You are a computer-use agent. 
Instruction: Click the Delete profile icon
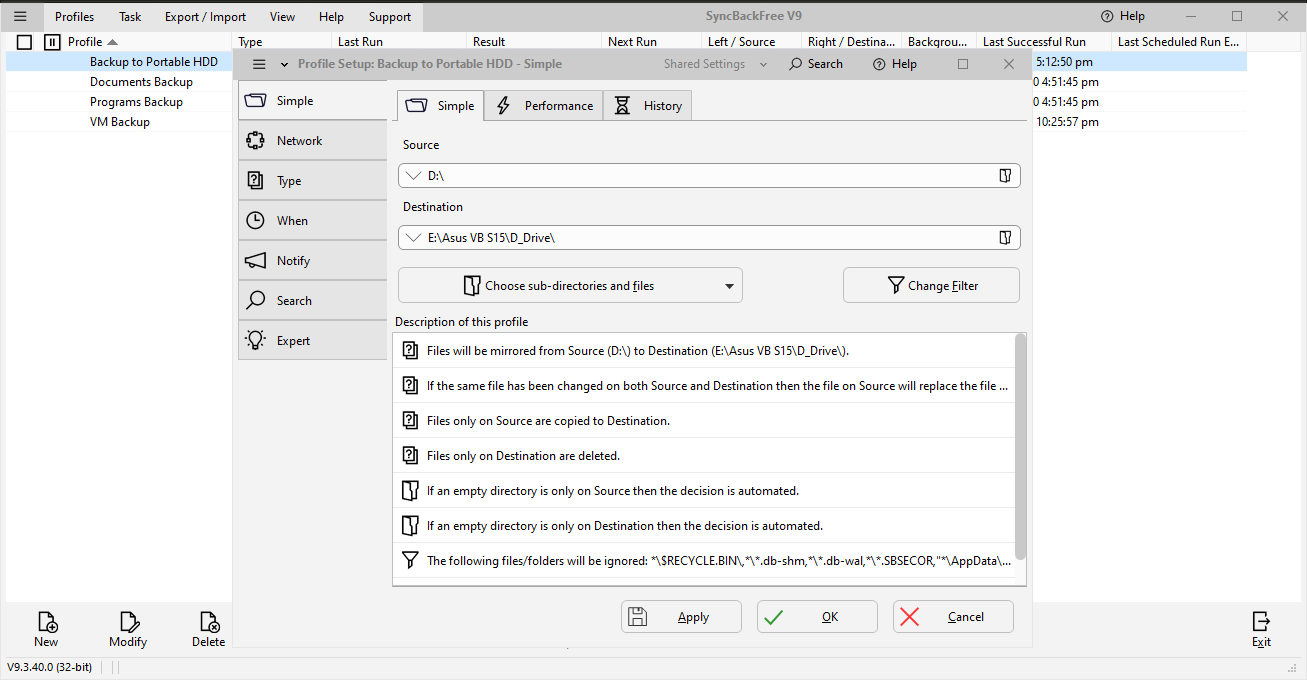[x=209, y=630]
